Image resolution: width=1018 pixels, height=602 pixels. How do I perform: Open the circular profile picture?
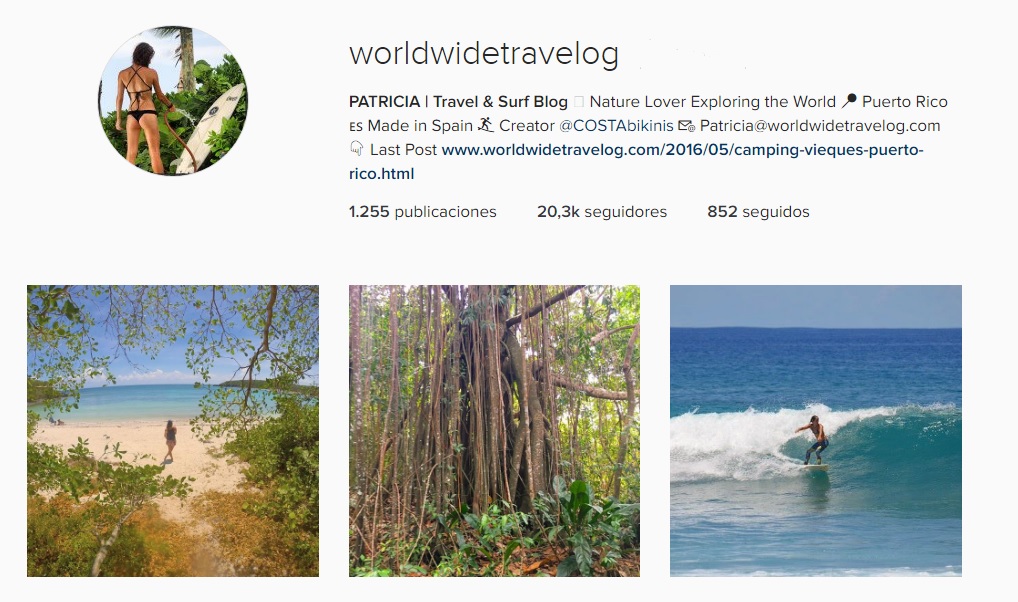[173, 101]
